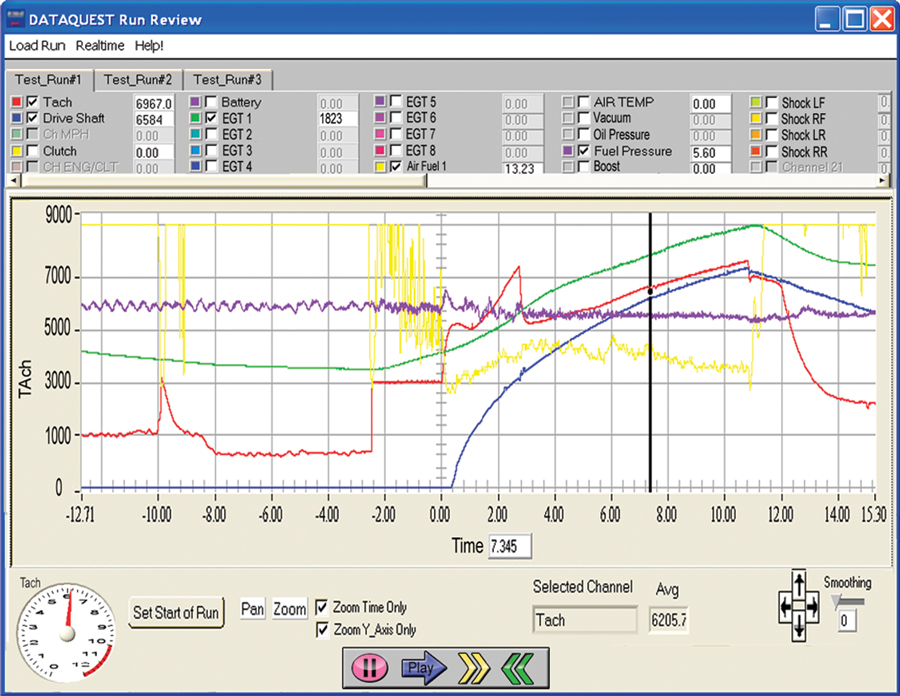The height and width of the screenshot is (696, 900).
Task: Click the yellow Clutch color swatch
Action: click(17, 151)
